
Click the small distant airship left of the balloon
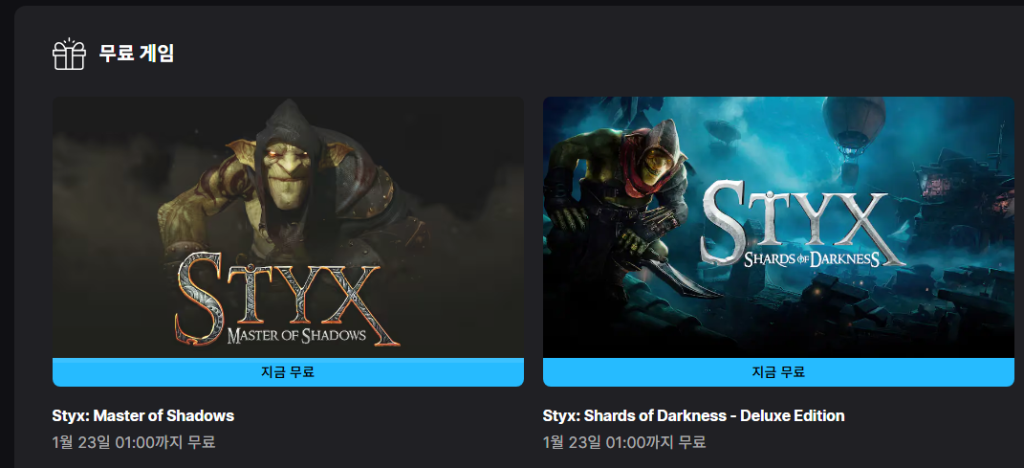(x=724, y=133)
